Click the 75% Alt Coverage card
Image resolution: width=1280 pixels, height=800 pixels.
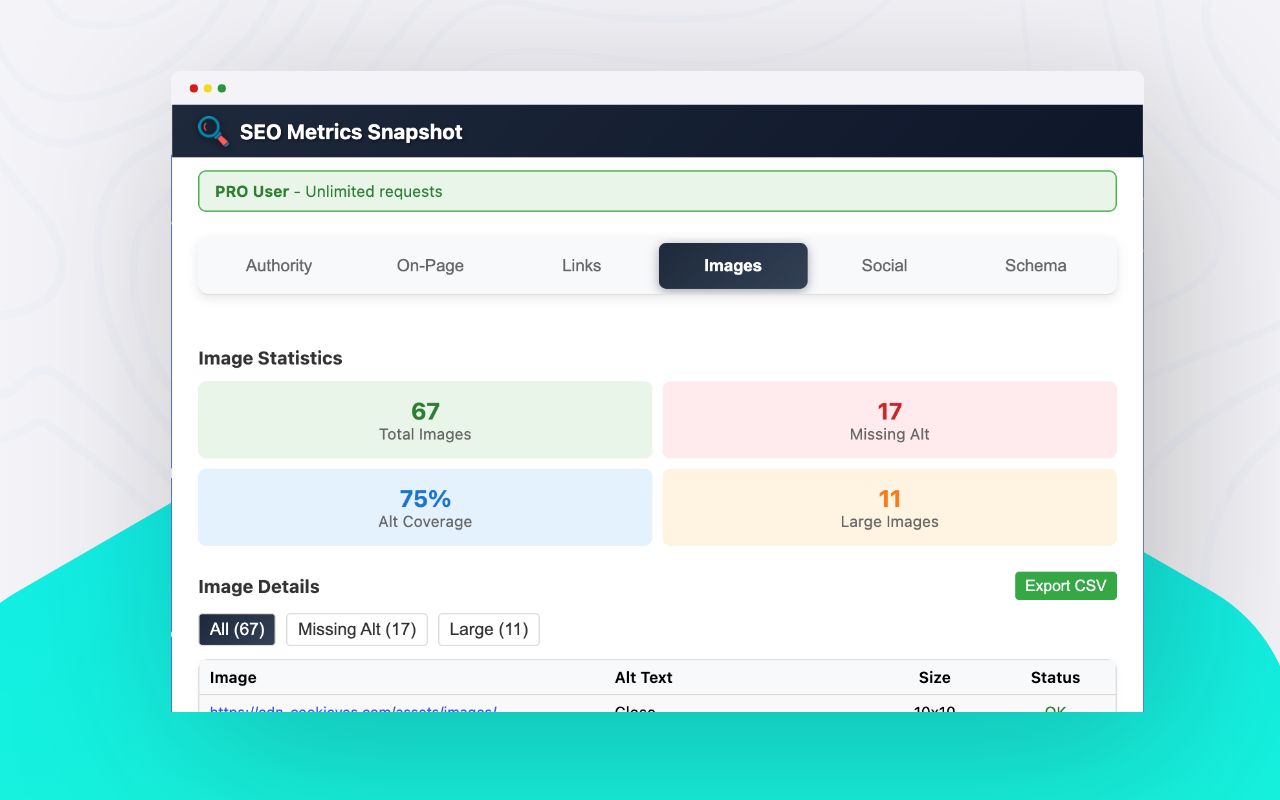(424, 507)
